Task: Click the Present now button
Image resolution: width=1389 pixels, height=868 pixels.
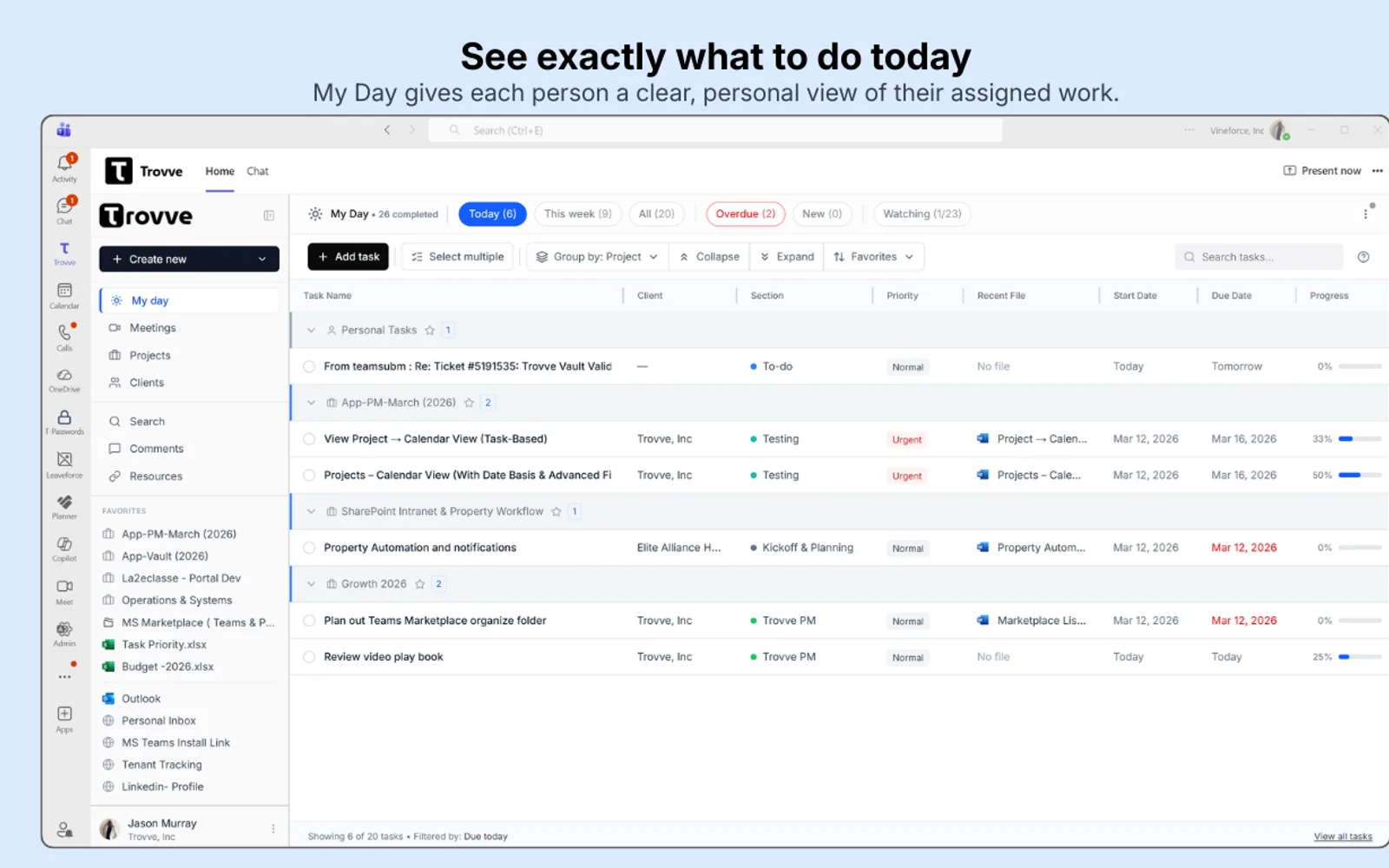Action: [x=1322, y=171]
